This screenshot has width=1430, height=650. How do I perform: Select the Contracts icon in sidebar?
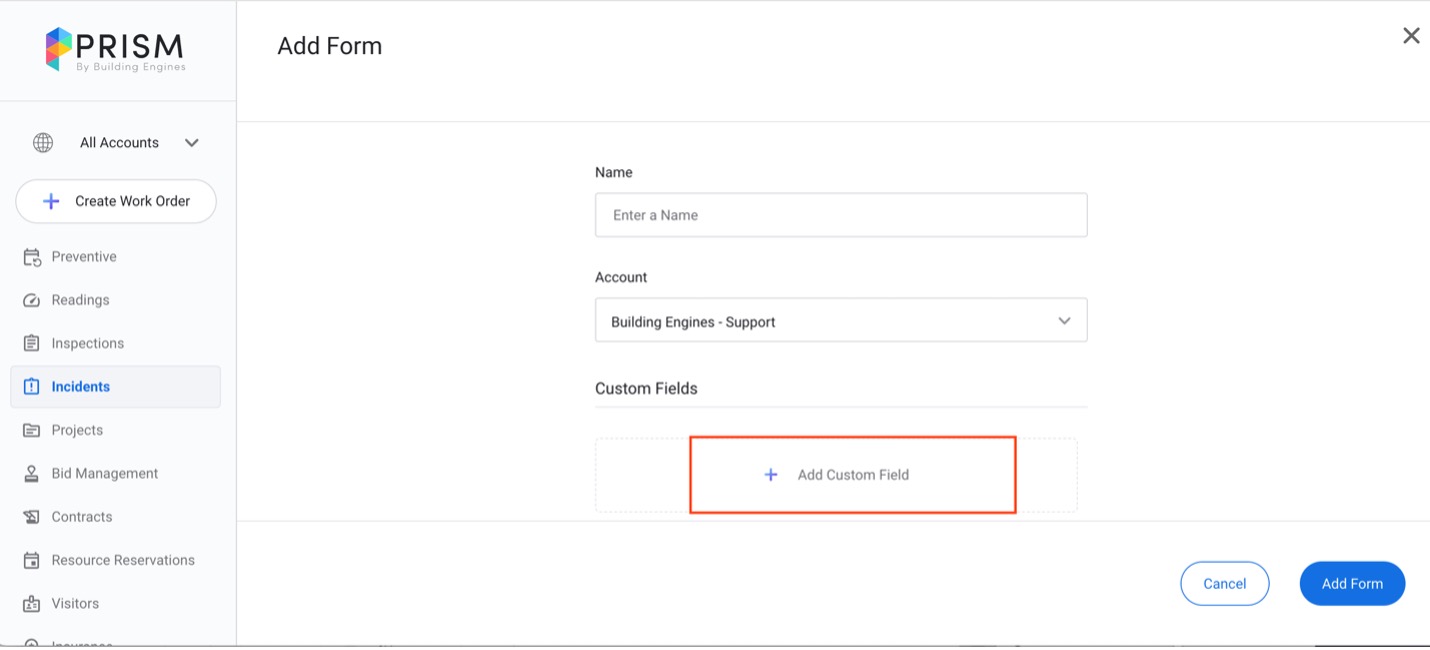[x=32, y=517]
